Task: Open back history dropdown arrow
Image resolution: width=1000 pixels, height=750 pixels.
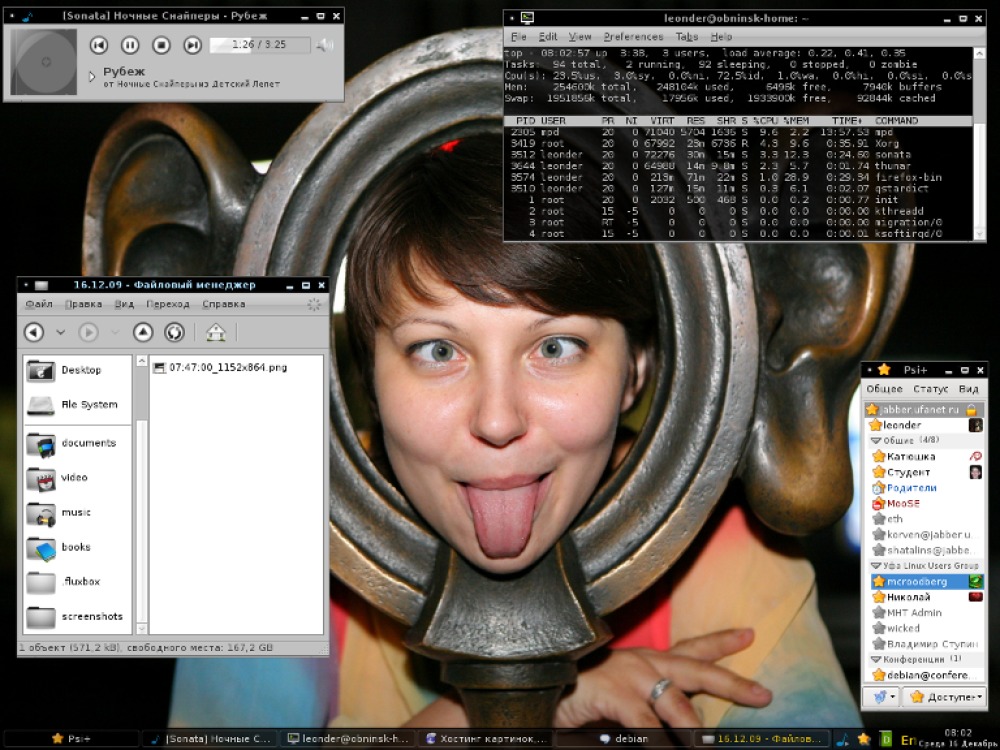Action: click(x=61, y=332)
